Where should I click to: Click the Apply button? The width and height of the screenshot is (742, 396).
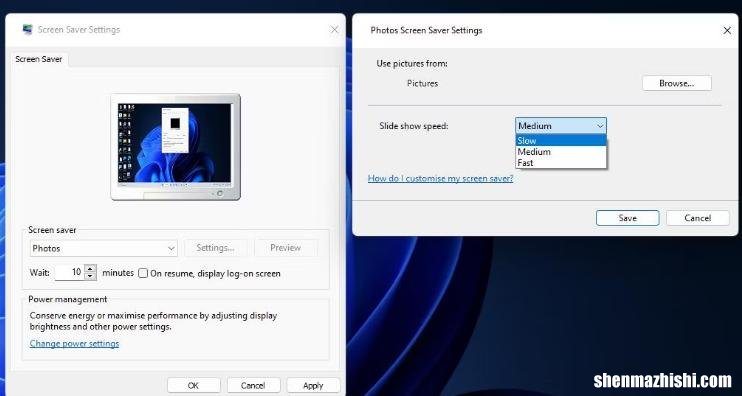313,386
